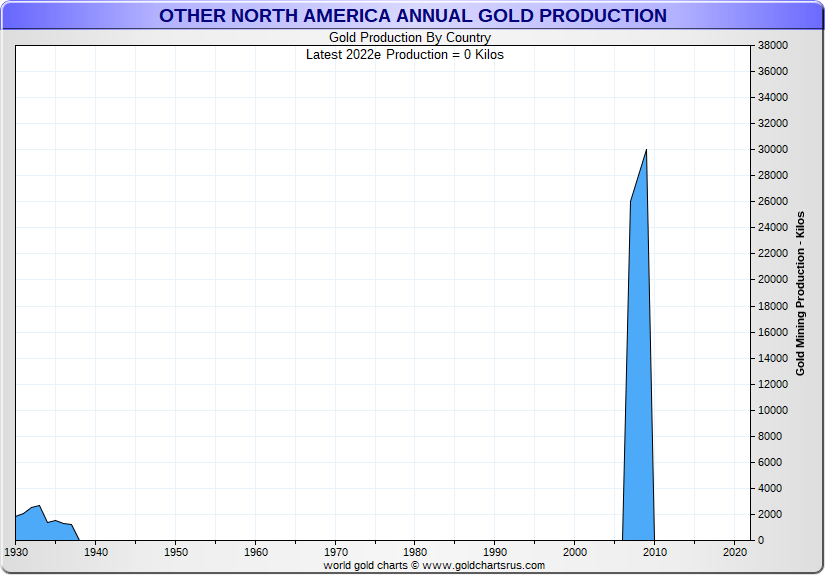825x575 pixels.
Task: Click the 24000 y-axis value
Action: tap(773, 228)
